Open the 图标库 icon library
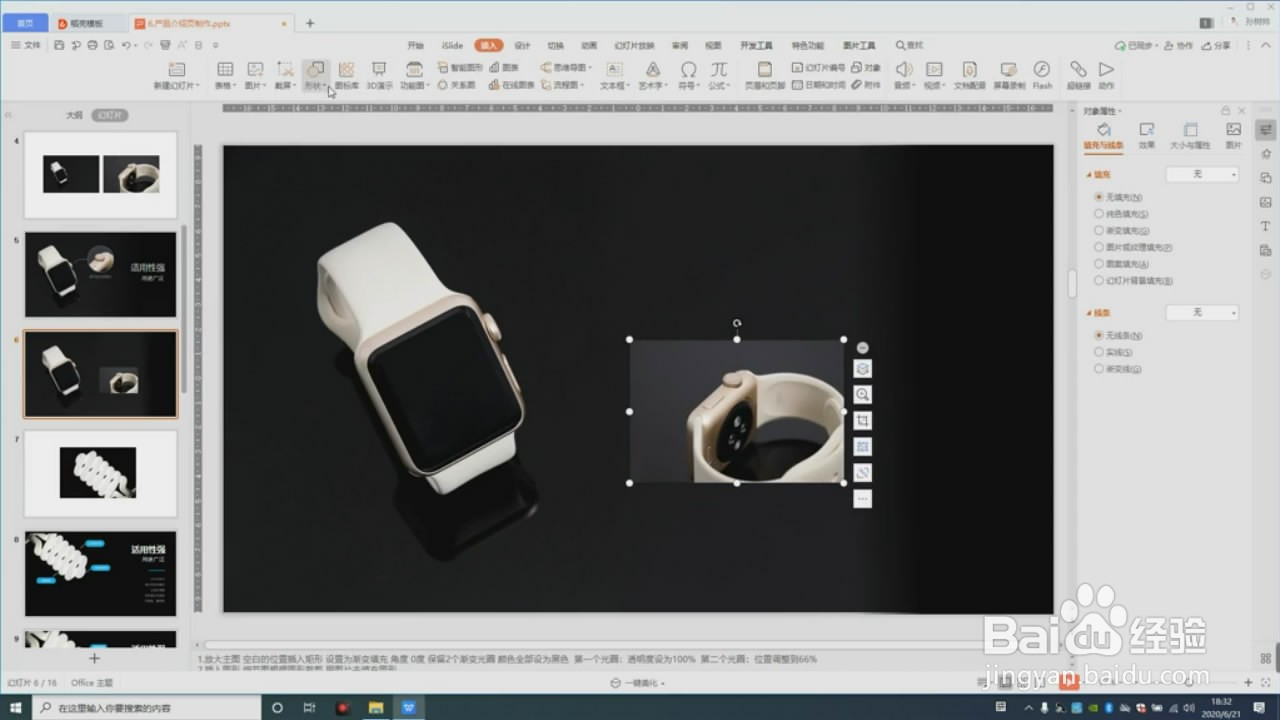 (346, 75)
